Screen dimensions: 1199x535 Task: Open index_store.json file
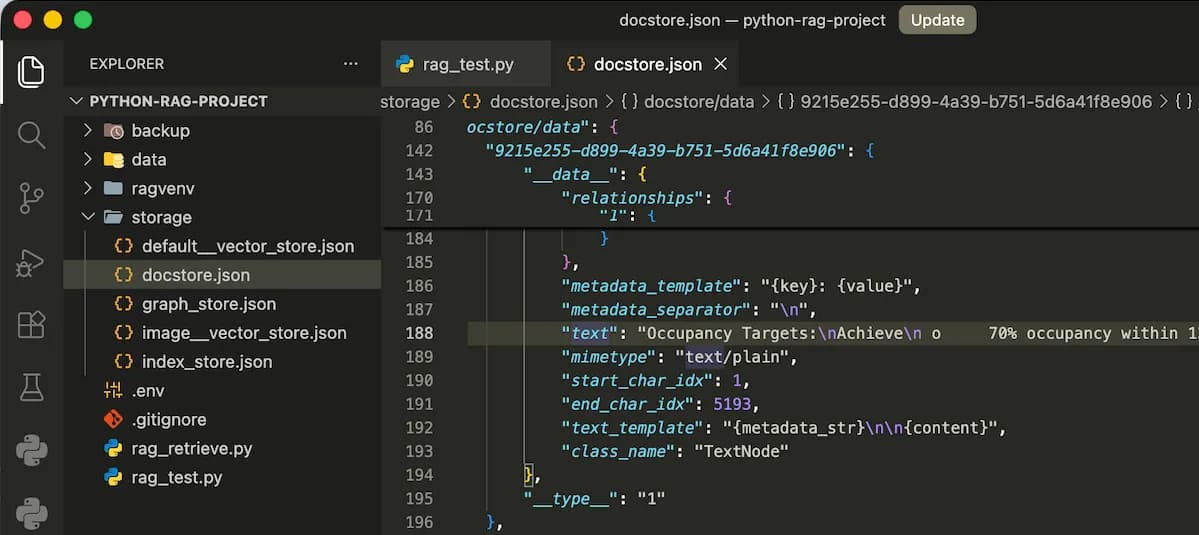[x=206, y=362]
